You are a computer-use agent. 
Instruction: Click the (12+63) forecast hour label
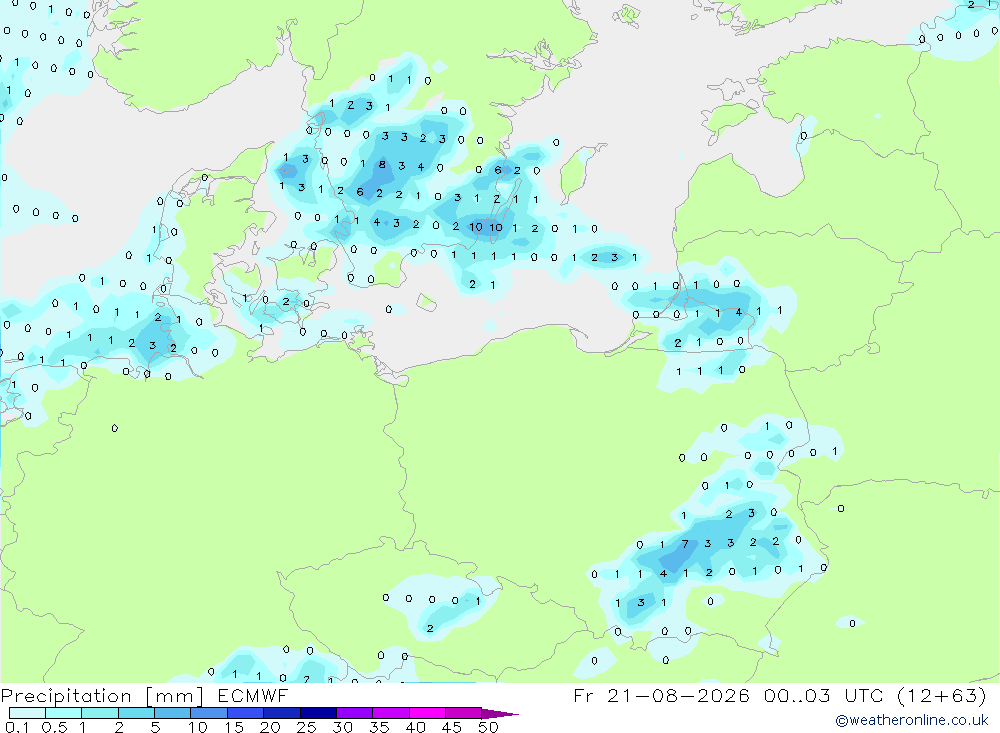click(941, 695)
